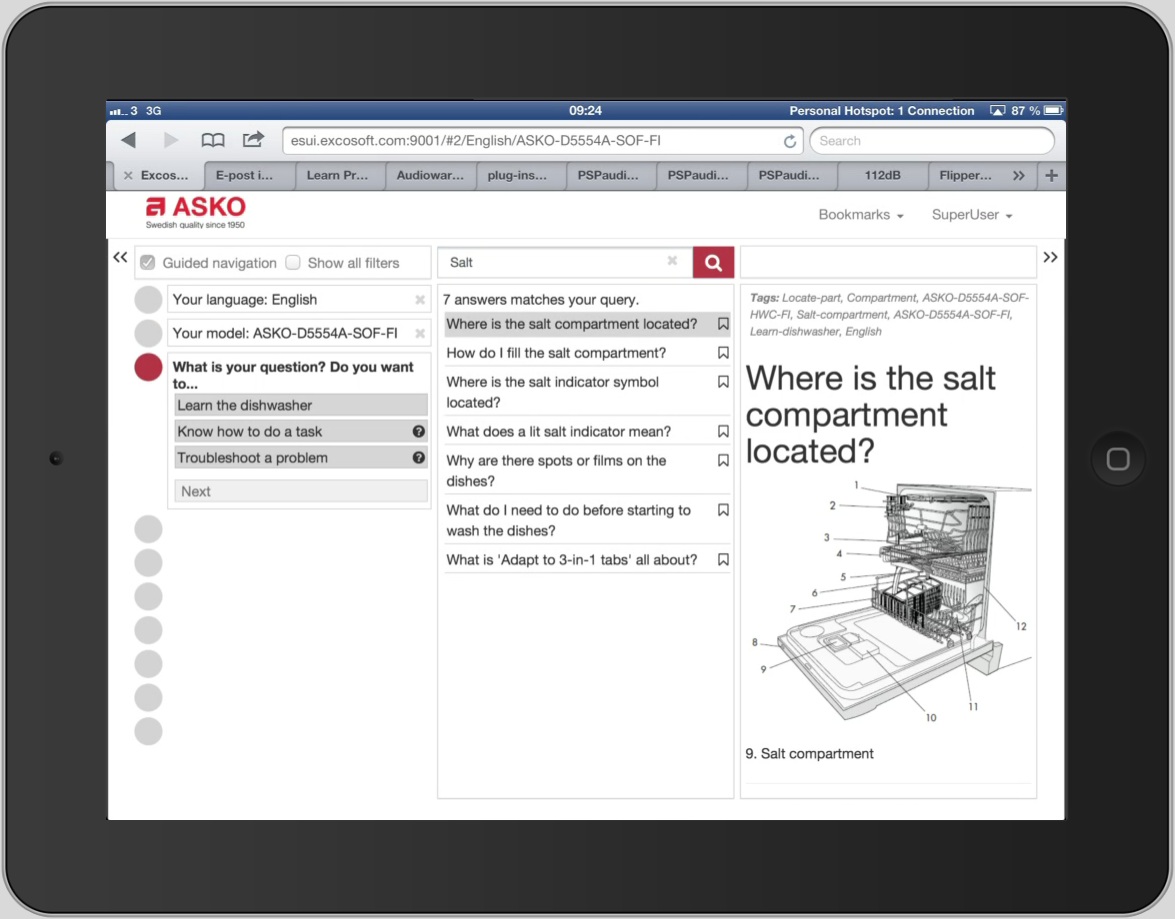Collapse the left panel with double chevron

tap(120, 258)
